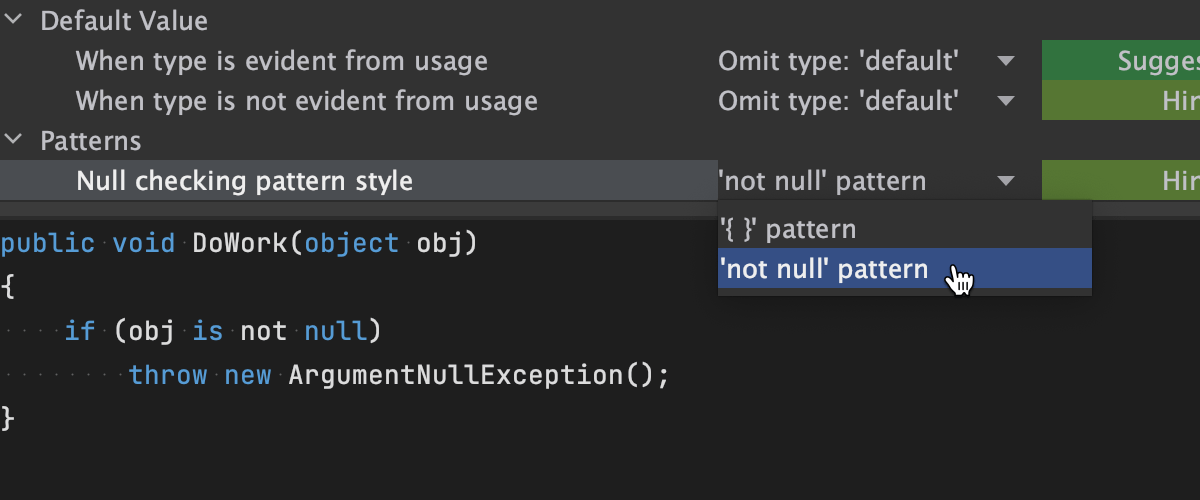The image size is (1200, 500).
Task: Click dropdown arrow on not-evident-from-usage row
Action: pyautogui.click(x=1006, y=101)
